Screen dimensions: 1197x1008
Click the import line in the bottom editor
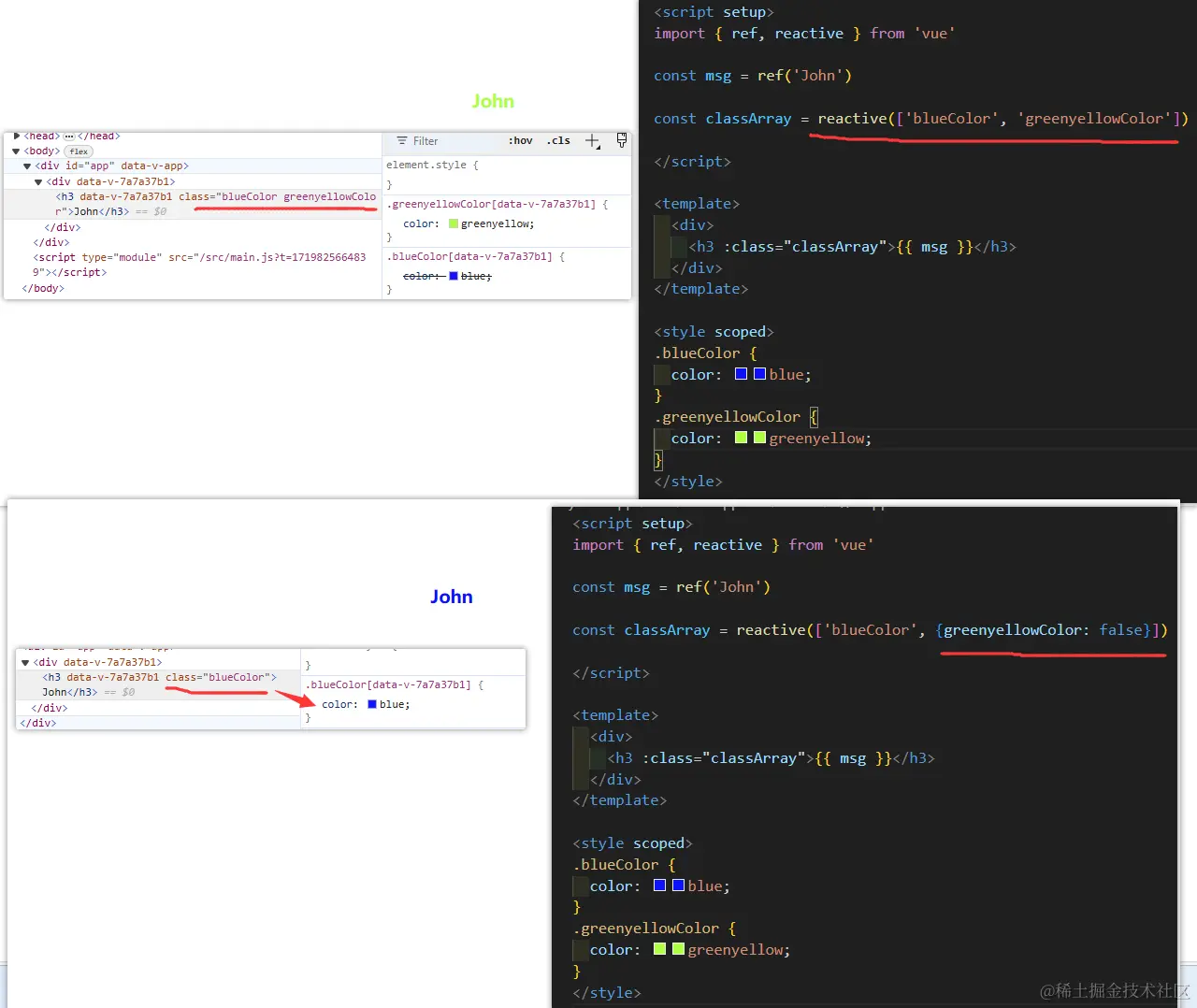tap(724, 545)
